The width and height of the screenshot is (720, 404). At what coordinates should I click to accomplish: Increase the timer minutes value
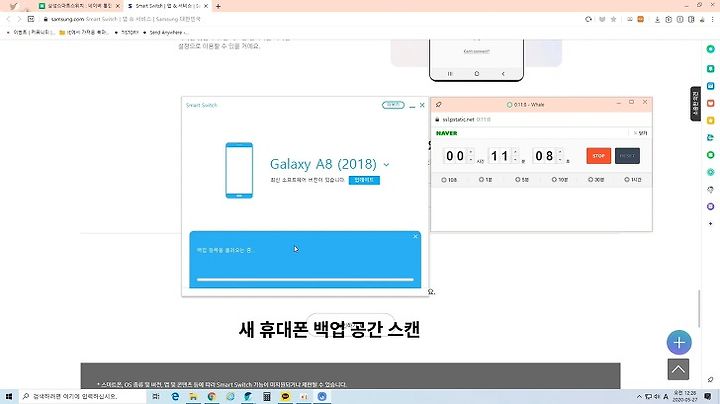point(515,152)
